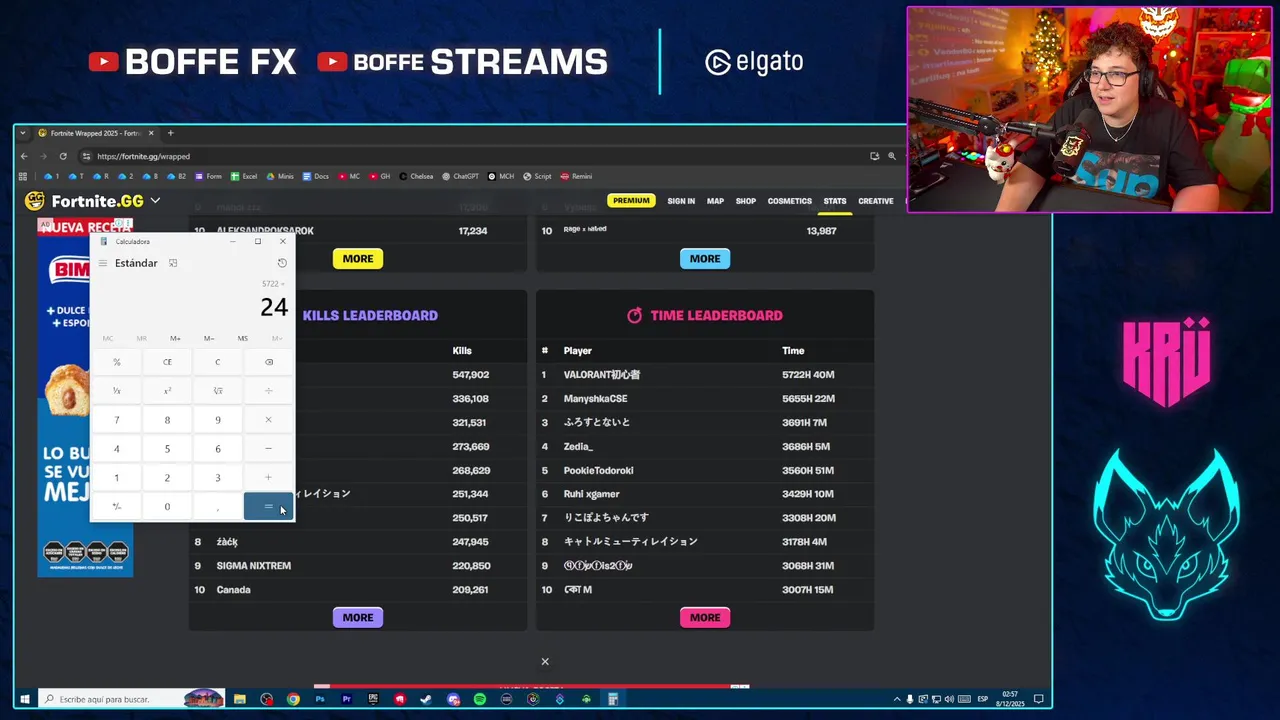Click the multiply operator key
Screen dimensions: 1280x720
[x=268, y=420]
